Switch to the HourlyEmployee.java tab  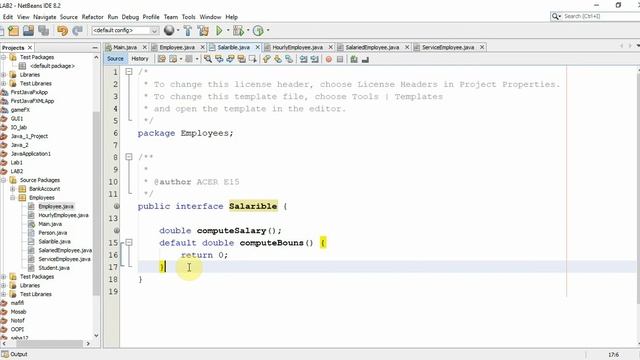coord(298,47)
